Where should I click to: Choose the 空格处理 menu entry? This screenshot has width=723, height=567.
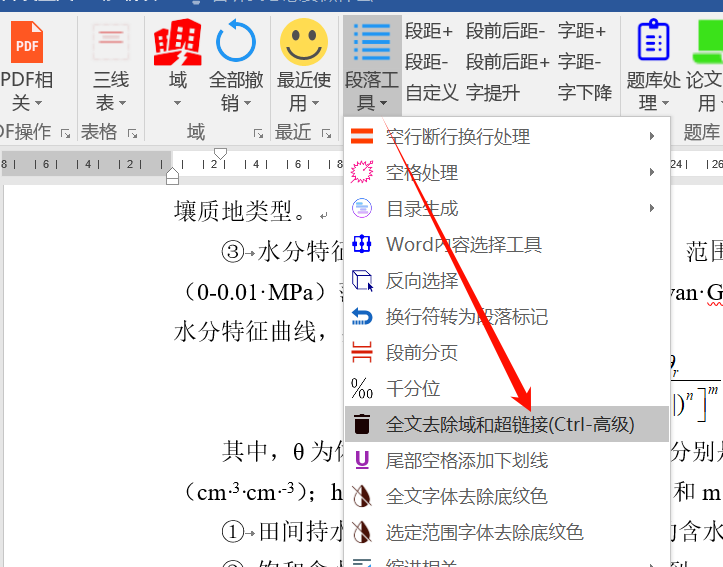point(506,172)
